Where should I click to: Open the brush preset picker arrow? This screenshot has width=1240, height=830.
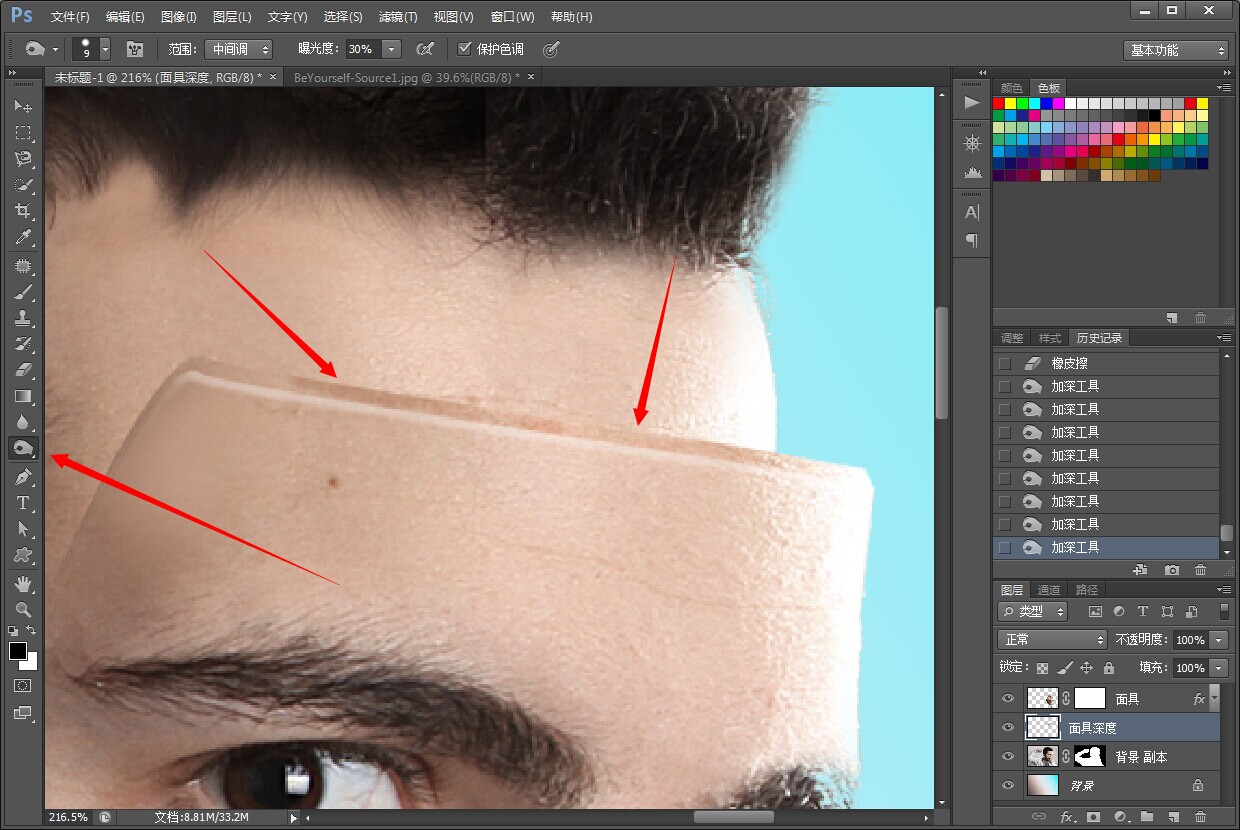[105, 49]
